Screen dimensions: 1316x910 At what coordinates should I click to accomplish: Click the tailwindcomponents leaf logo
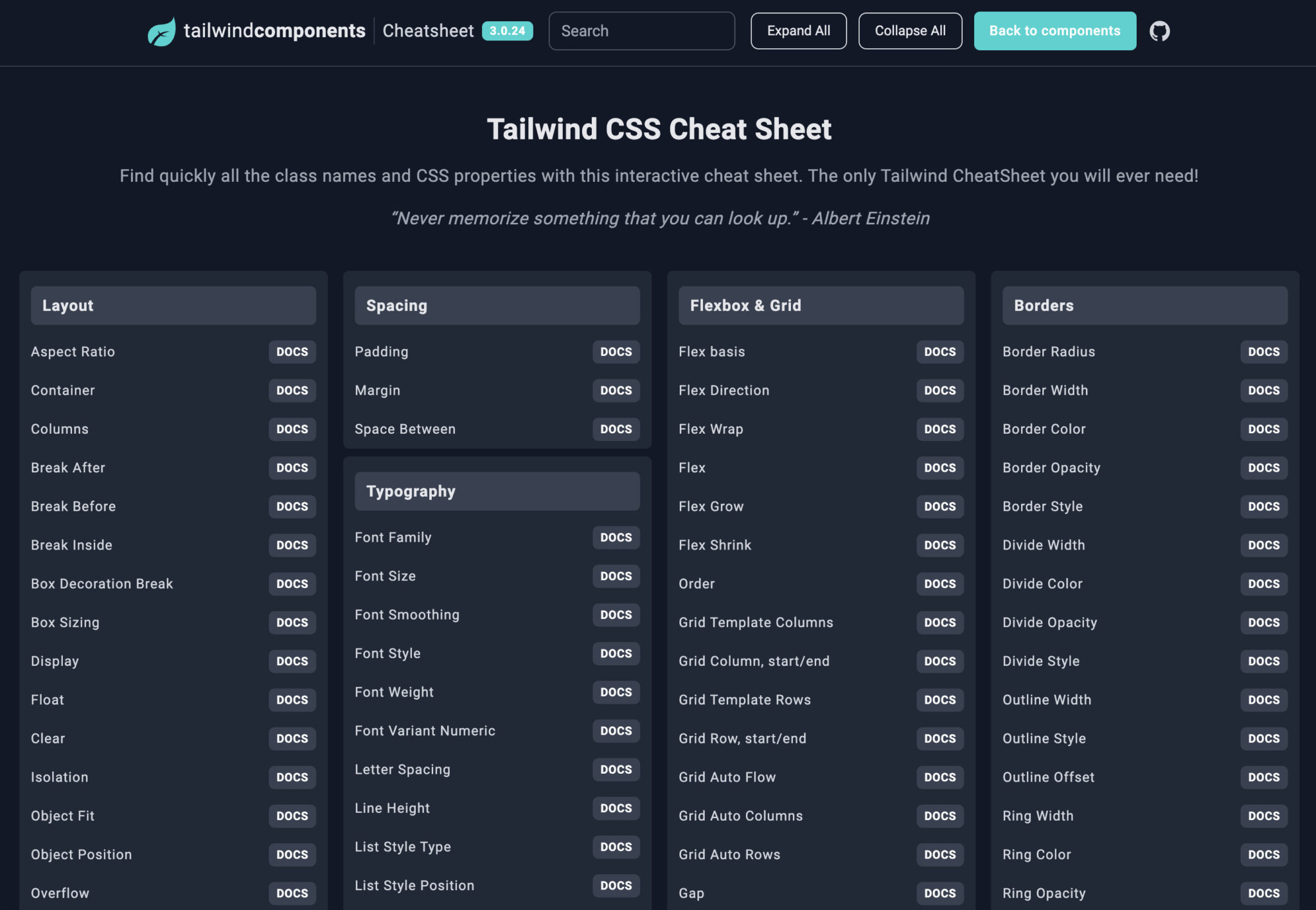[x=162, y=30]
